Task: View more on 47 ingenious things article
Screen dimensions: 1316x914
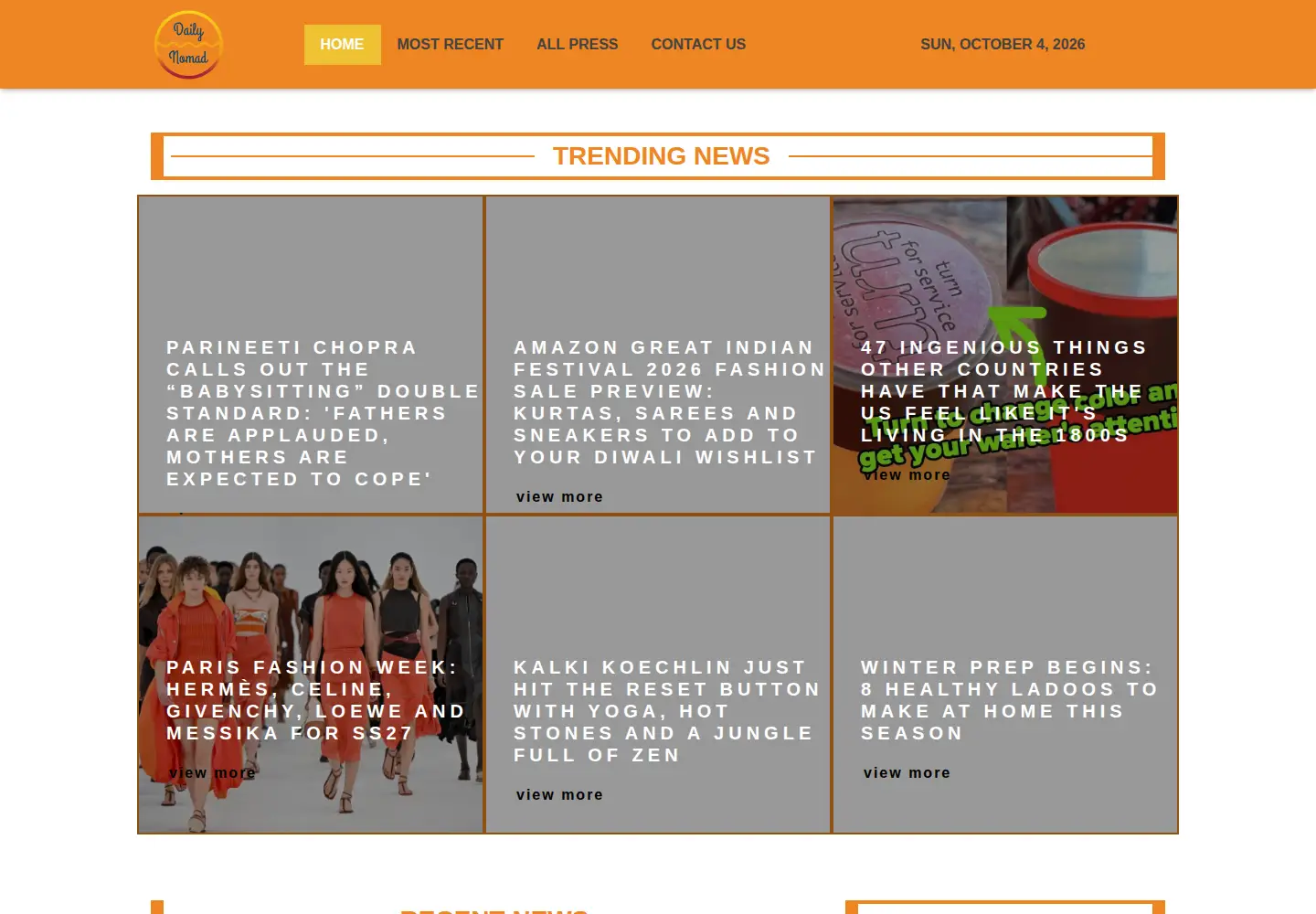Action: pyautogui.click(x=907, y=475)
